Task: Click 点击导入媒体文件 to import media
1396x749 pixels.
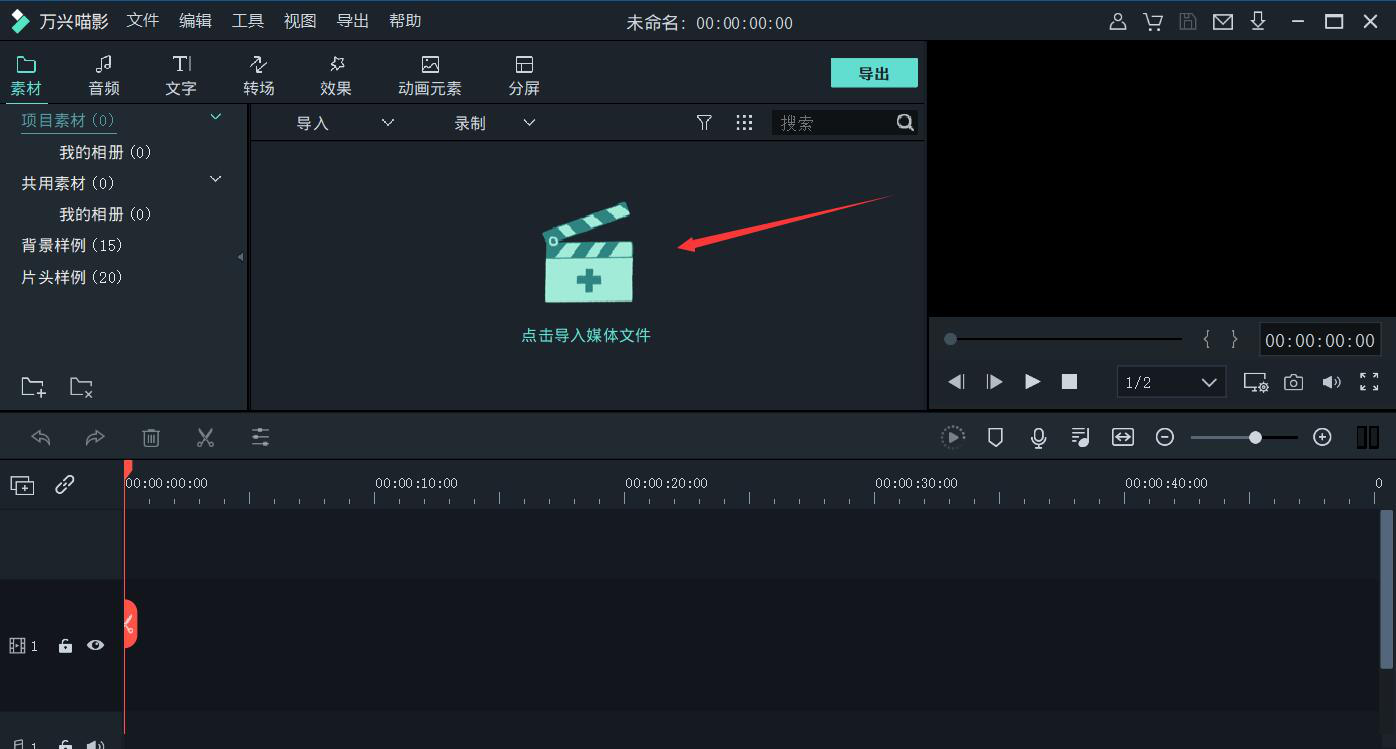Action: coord(586,336)
